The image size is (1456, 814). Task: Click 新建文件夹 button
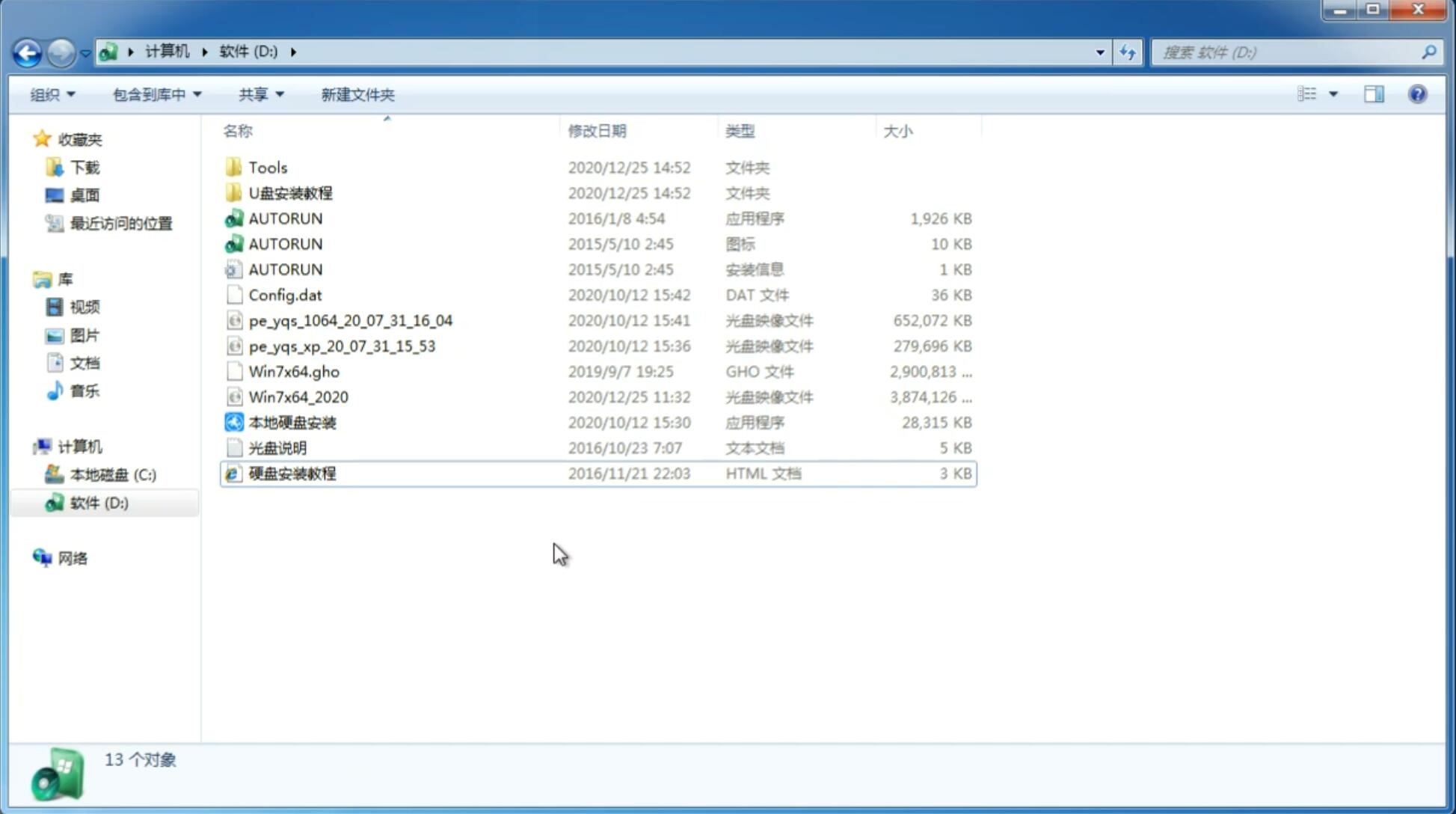click(358, 94)
